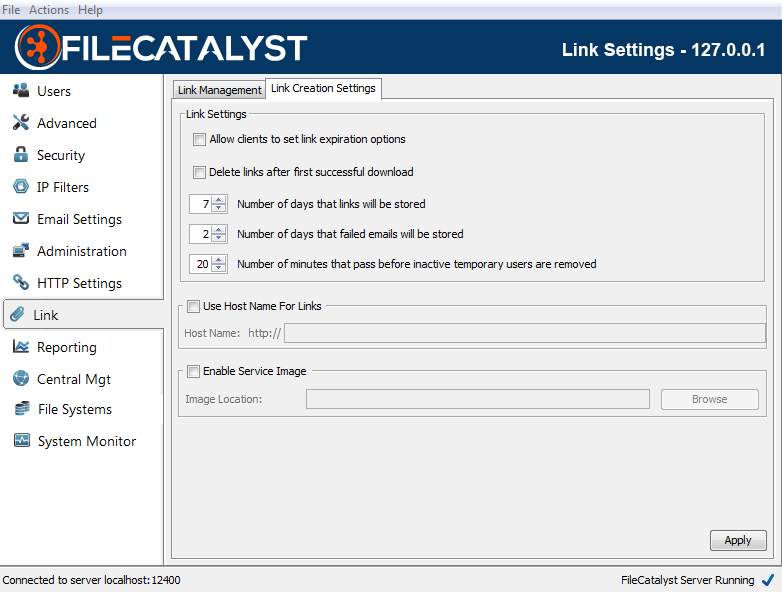Click the FileCatalyst logo icon

(38, 47)
